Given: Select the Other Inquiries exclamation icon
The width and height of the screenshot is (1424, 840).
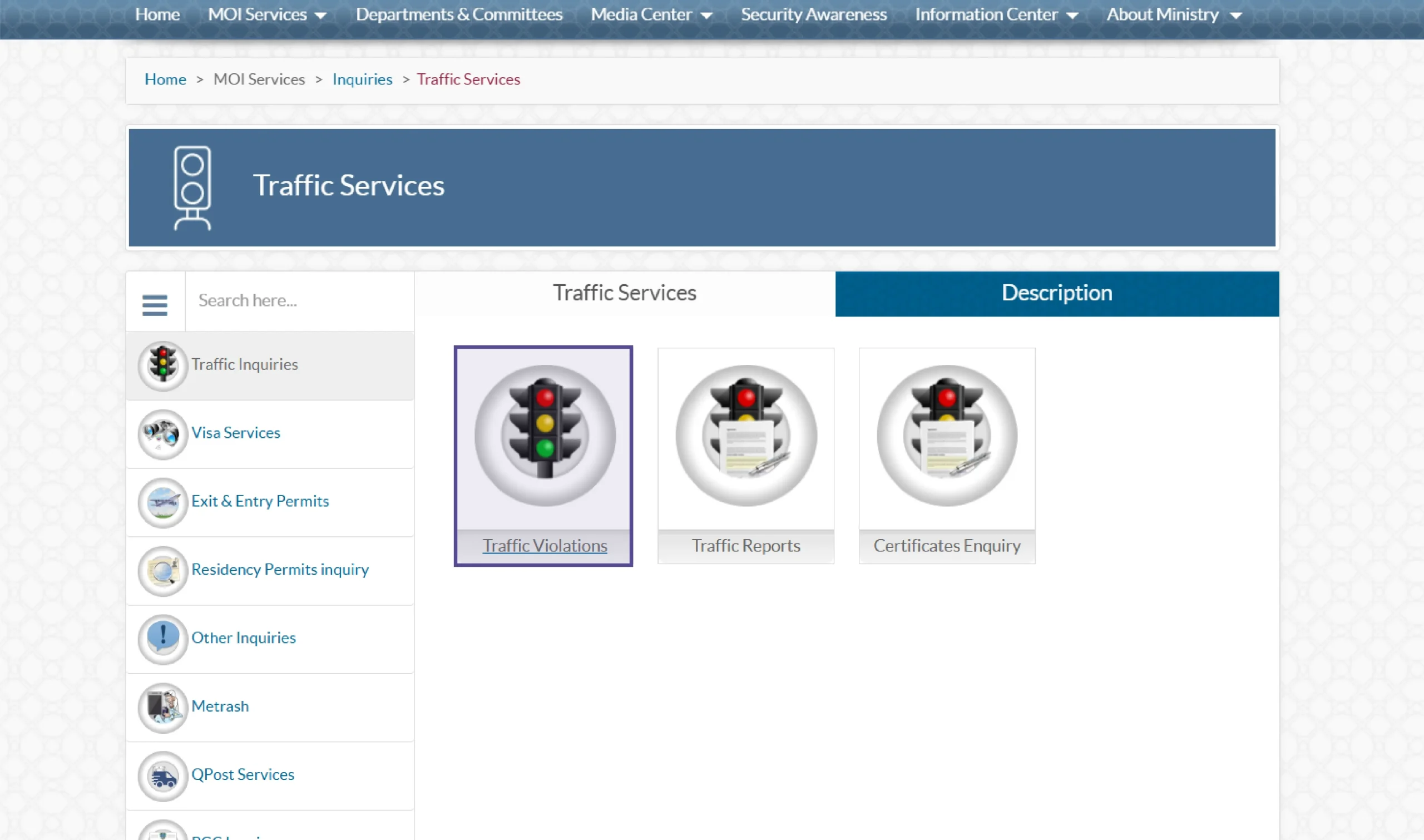Looking at the screenshot, I should point(162,639).
